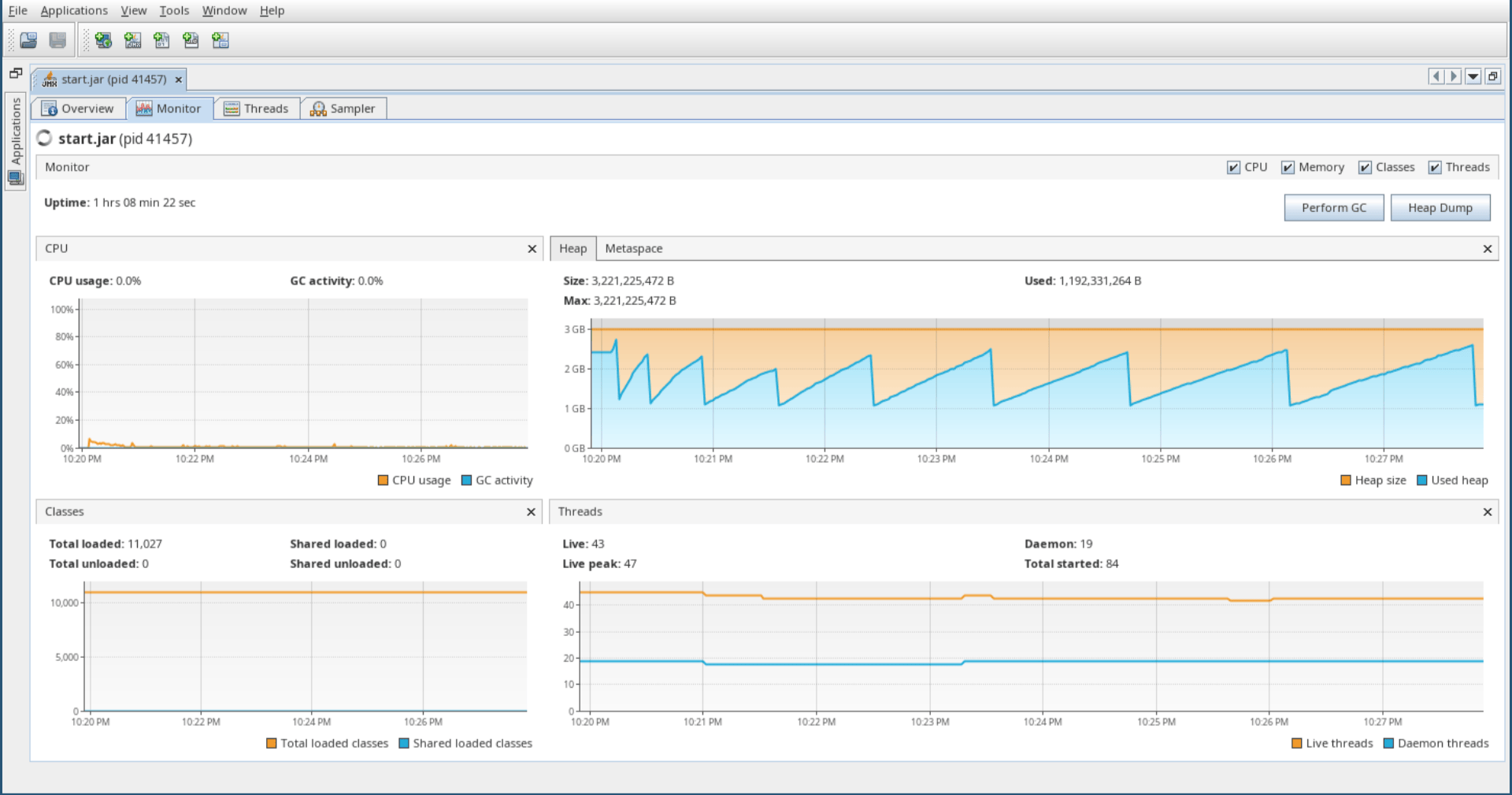1512x795 pixels.
Task: Click the Threads tab icon
Action: tap(232, 109)
